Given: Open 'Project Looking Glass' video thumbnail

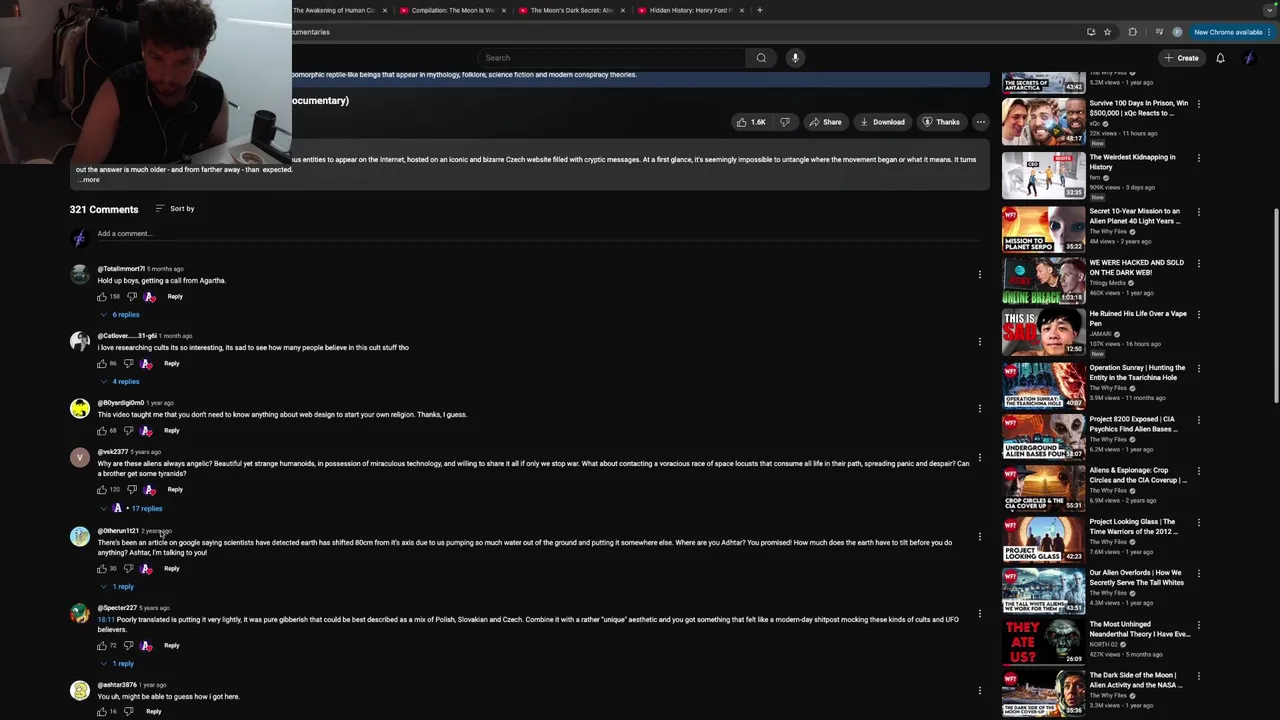Looking at the screenshot, I should click(1043, 539).
